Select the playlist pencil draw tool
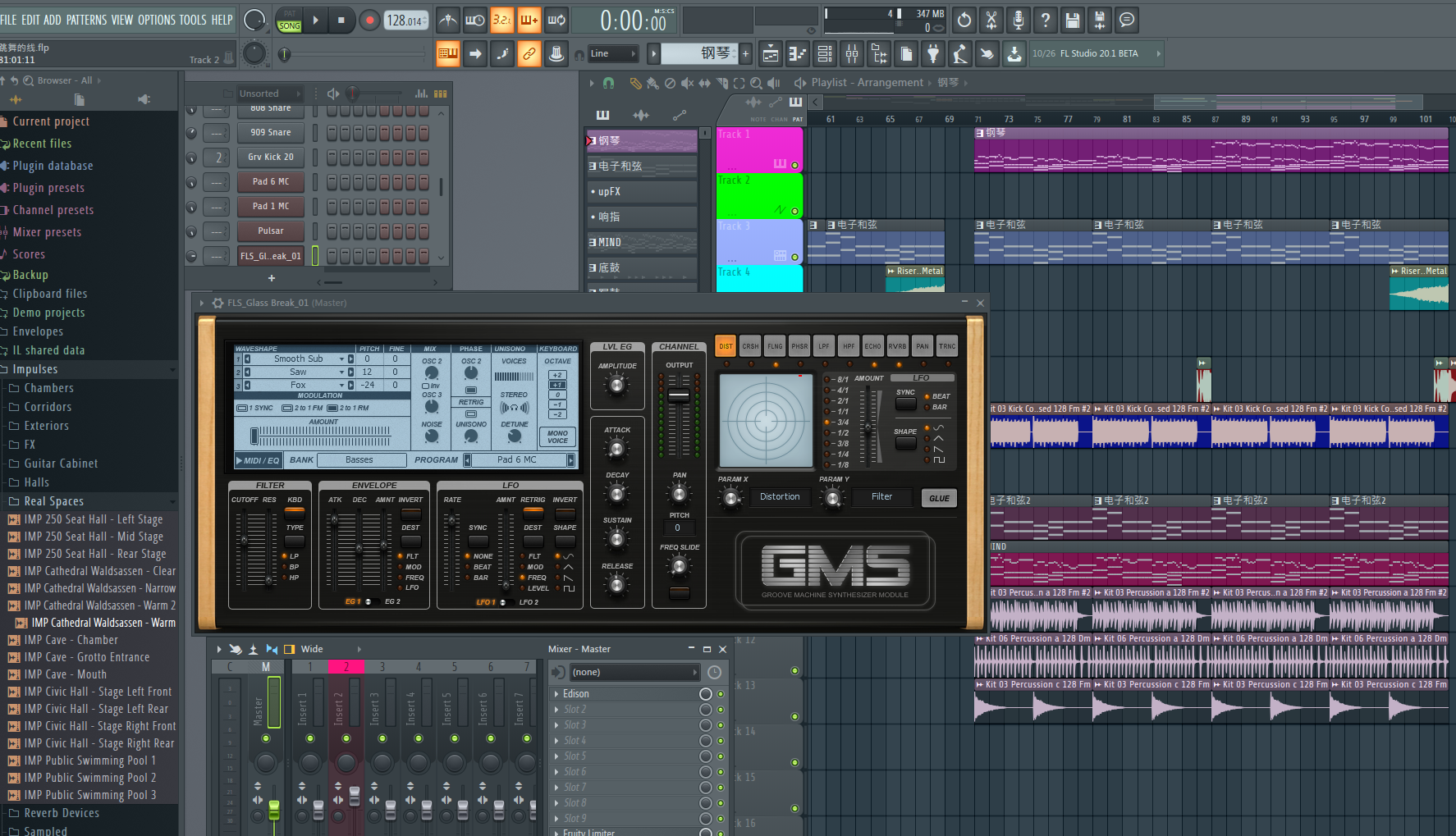The height and width of the screenshot is (836, 1456). tap(635, 83)
